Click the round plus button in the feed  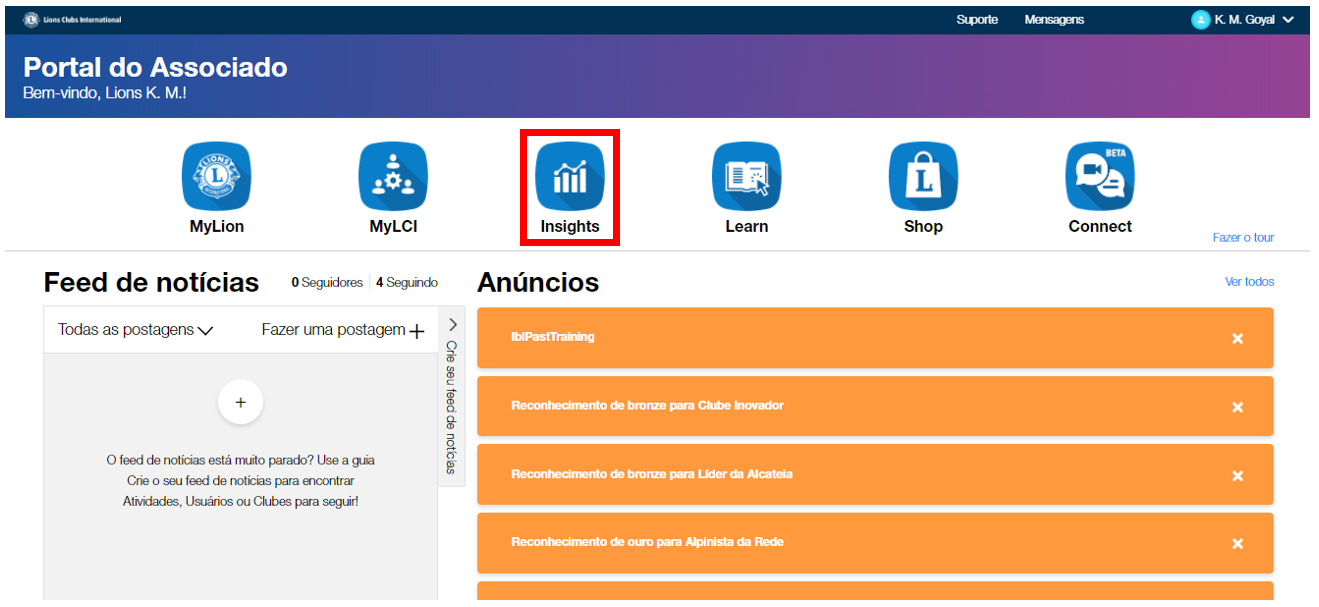[240, 402]
